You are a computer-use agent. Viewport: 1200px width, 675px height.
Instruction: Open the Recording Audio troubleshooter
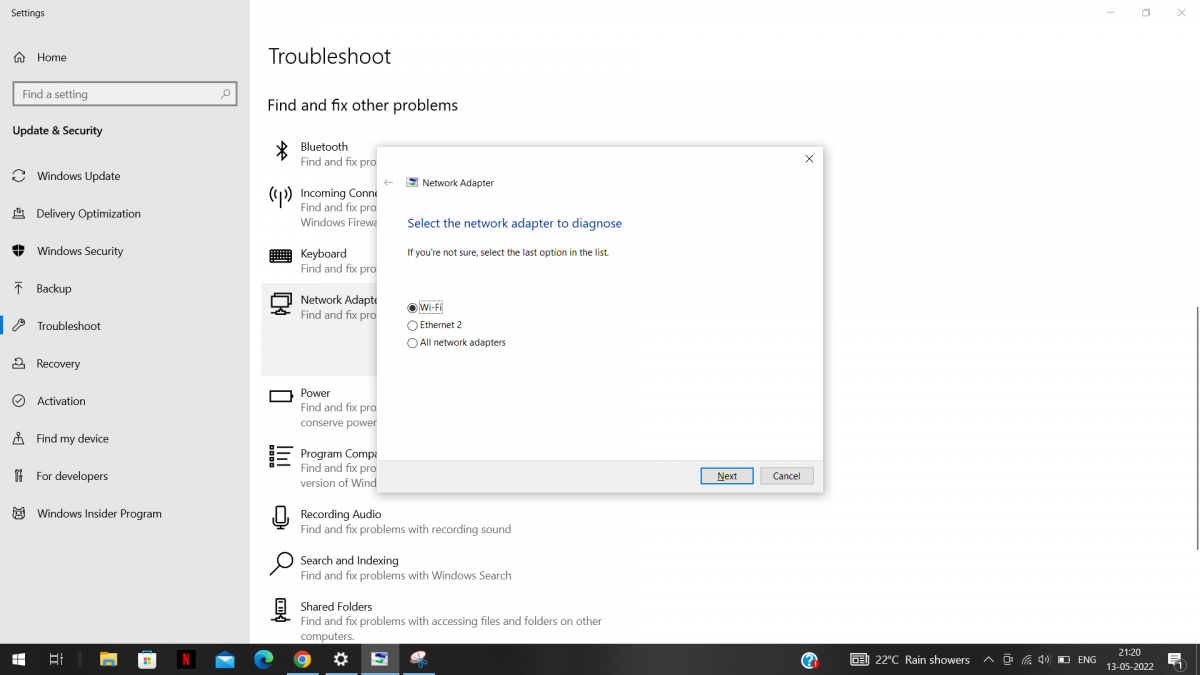coord(280,519)
